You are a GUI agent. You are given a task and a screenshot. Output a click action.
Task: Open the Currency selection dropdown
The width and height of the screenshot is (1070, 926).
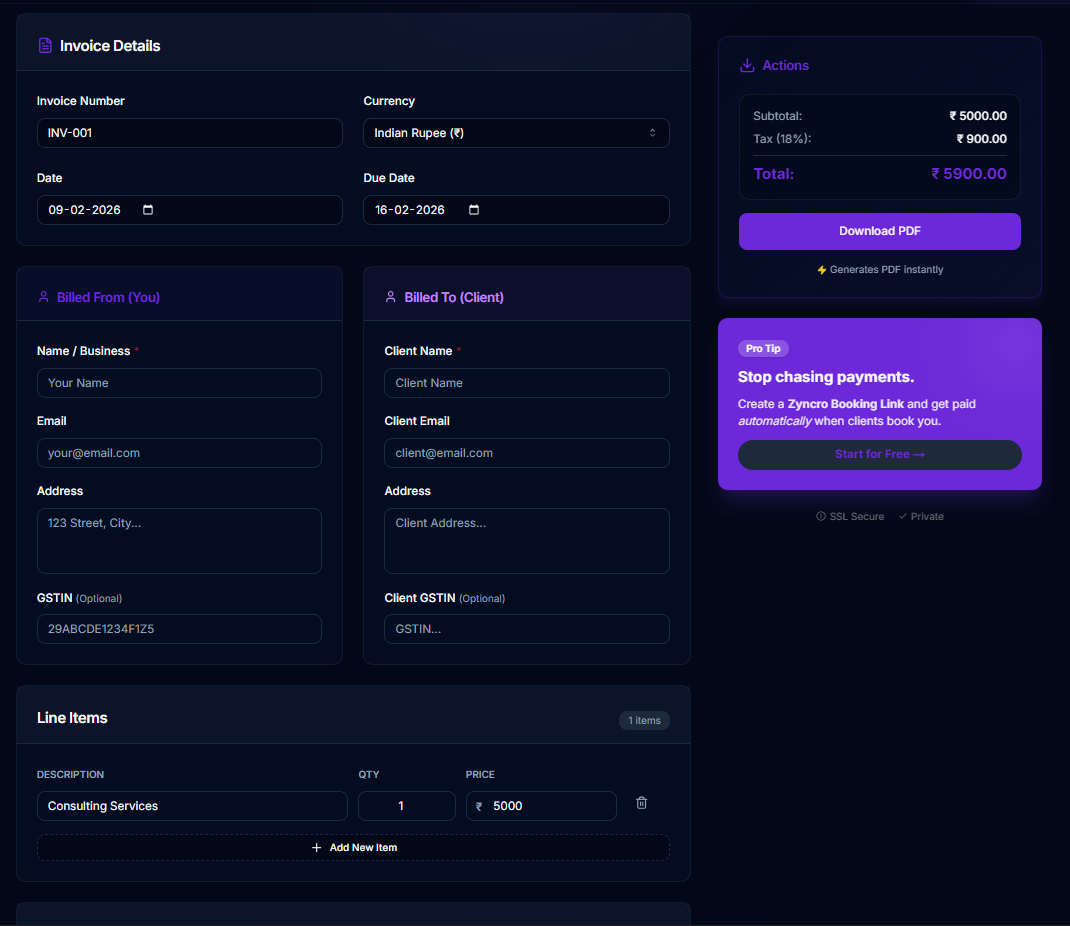point(516,132)
